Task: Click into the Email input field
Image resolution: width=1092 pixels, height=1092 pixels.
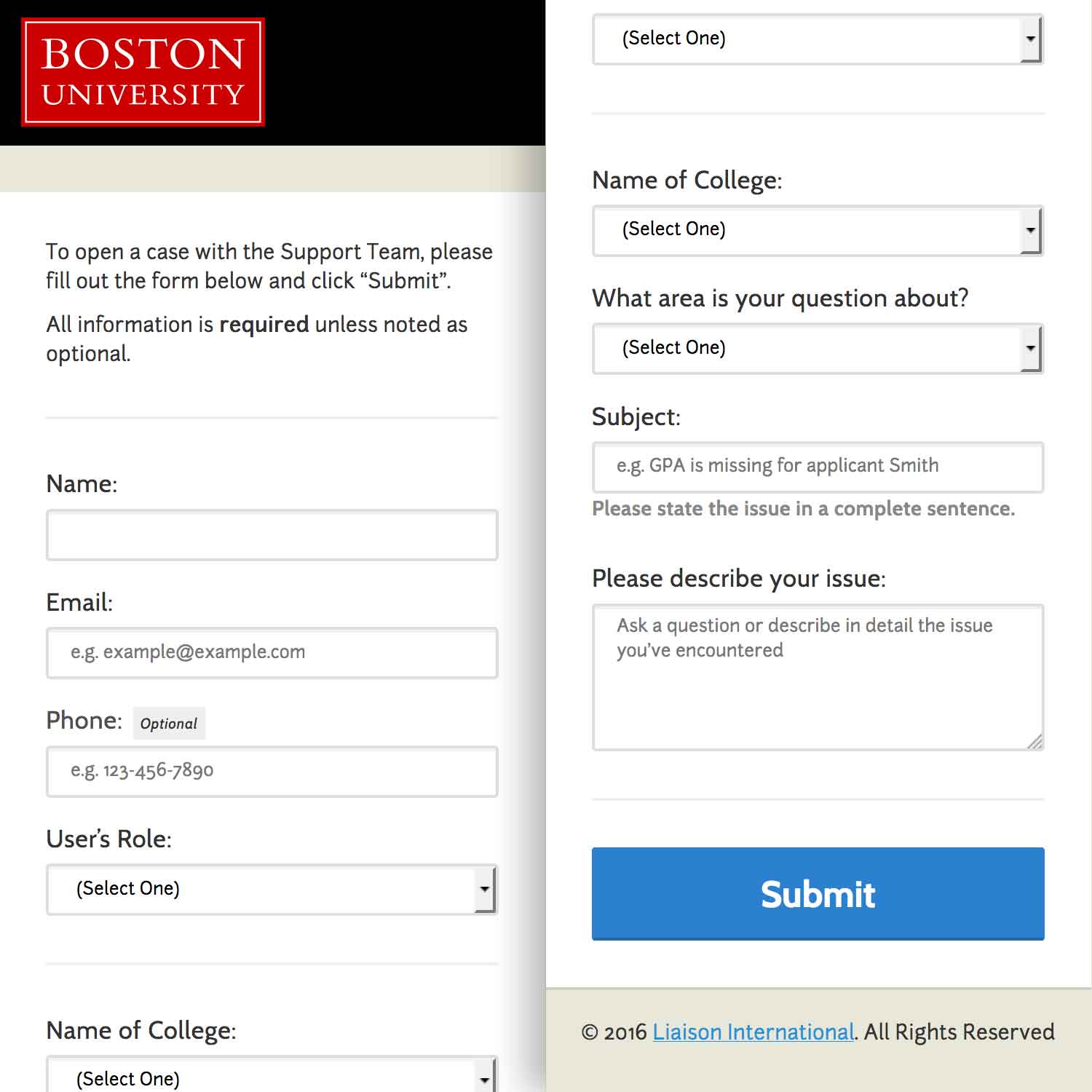Action: point(272,653)
